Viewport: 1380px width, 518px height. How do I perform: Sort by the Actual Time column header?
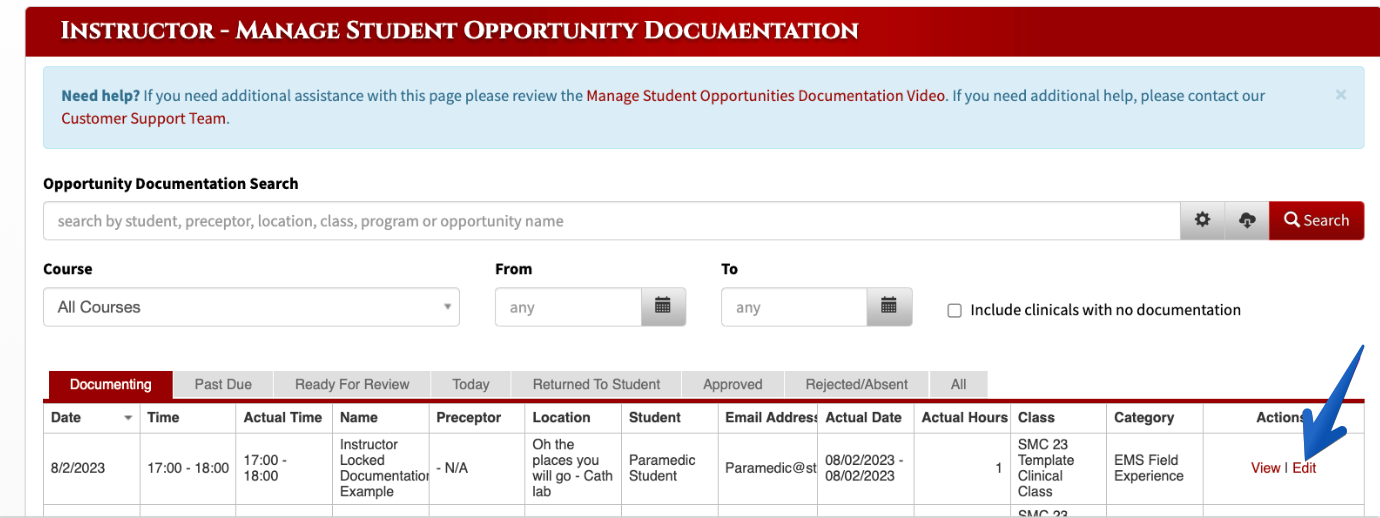(x=284, y=417)
